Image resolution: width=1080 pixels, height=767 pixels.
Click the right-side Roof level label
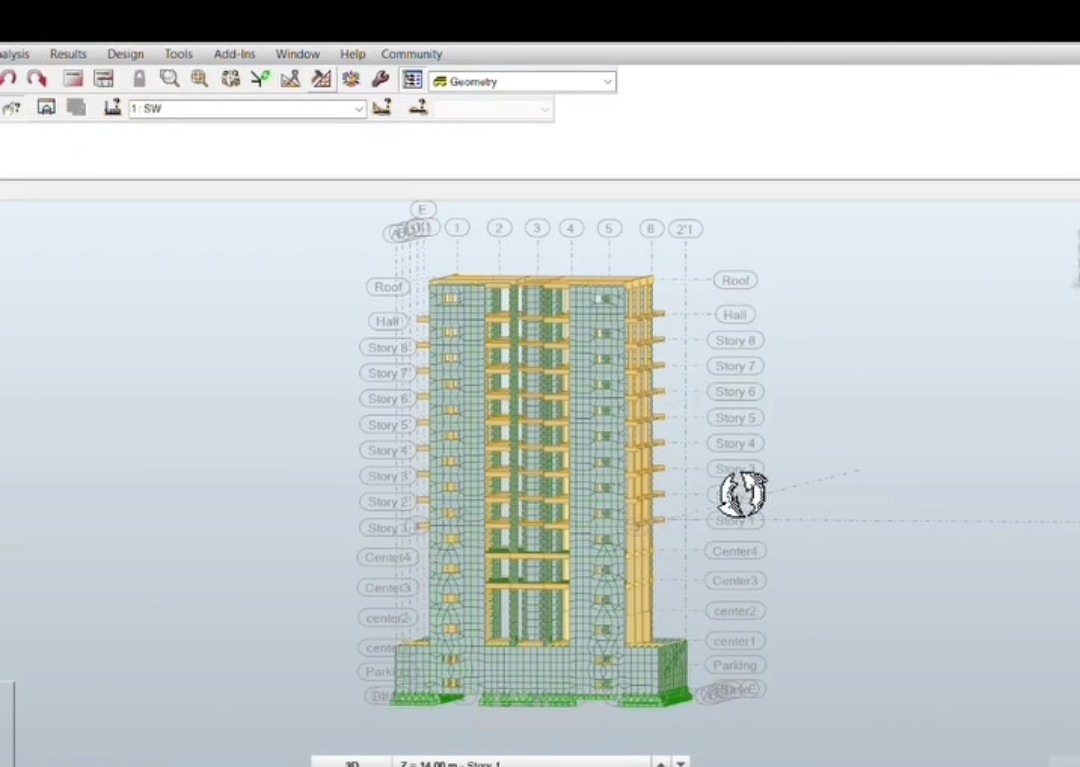click(x=736, y=280)
